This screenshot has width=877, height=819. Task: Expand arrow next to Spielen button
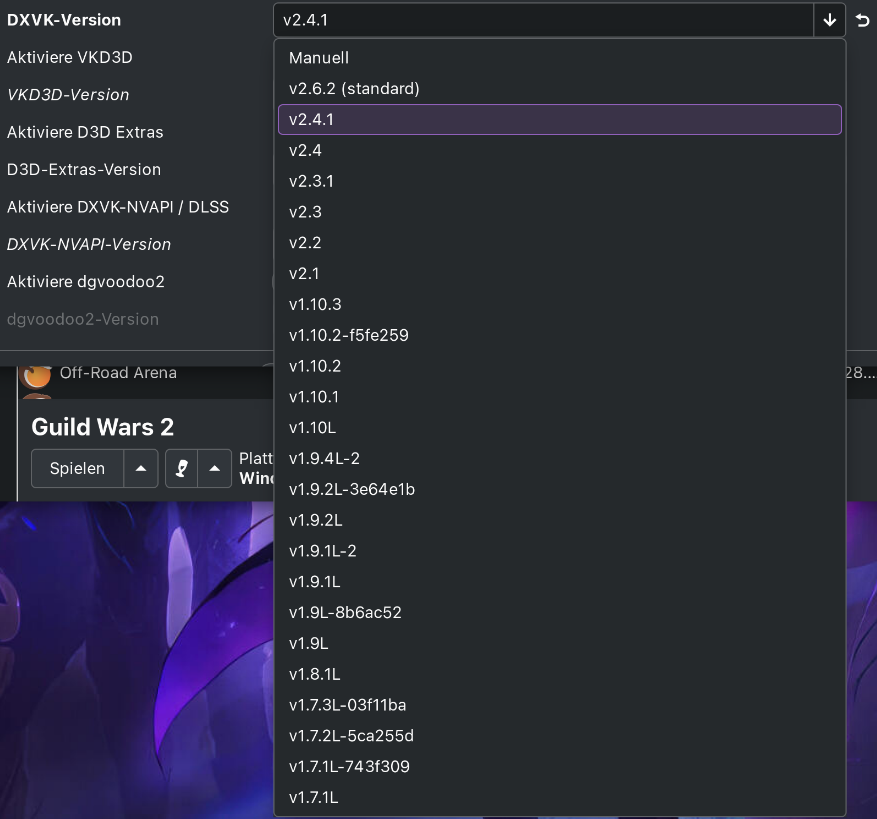(141, 468)
